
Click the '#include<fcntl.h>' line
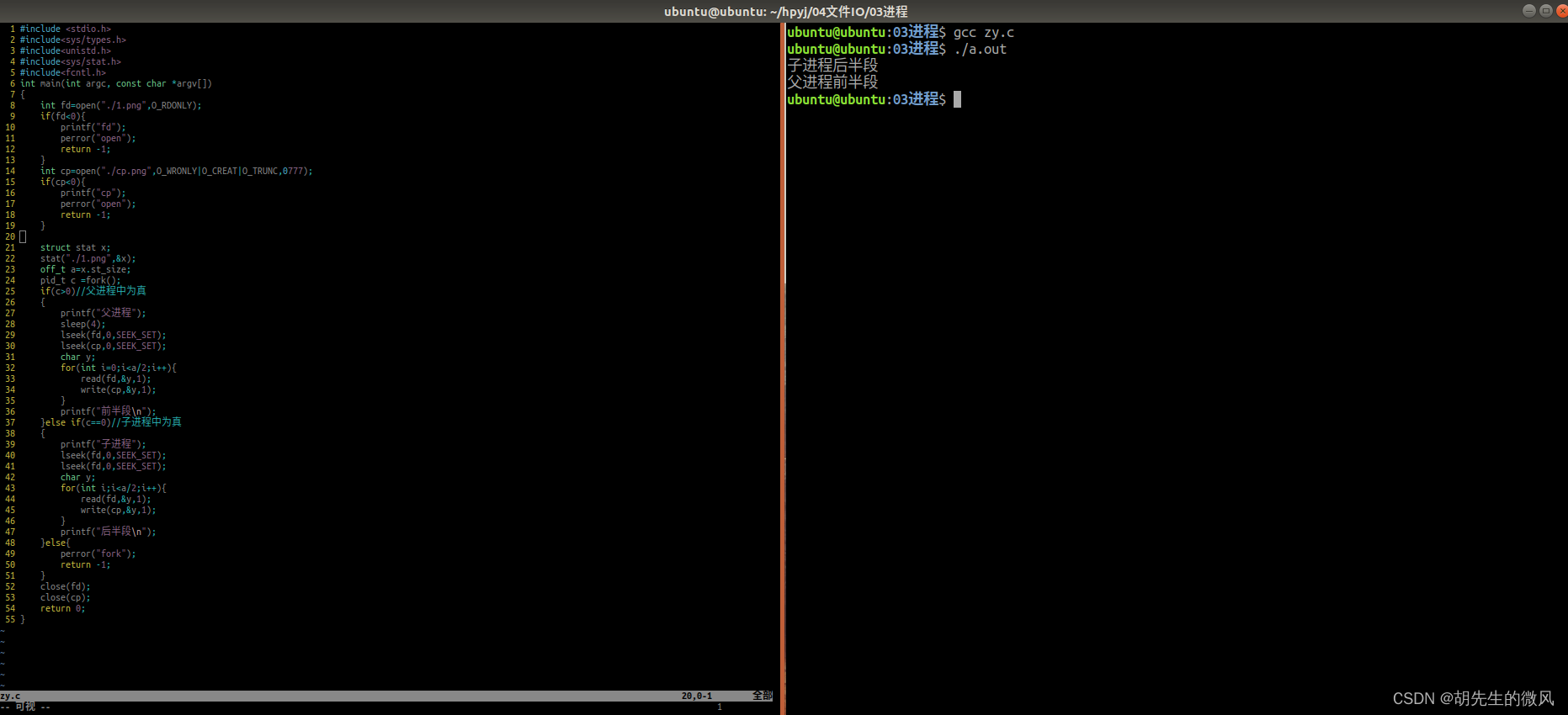click(63, 72)
